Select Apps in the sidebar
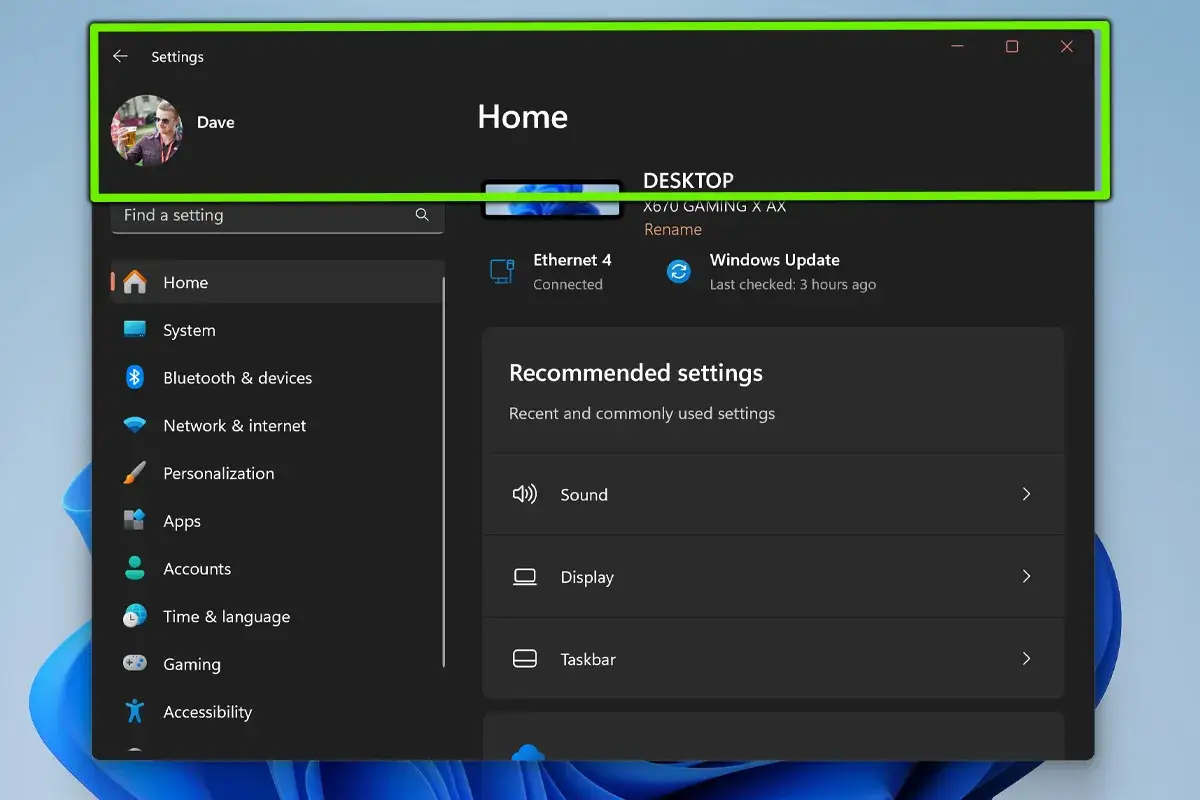This screenshot has width=1200, height=800. click(277, 521)
